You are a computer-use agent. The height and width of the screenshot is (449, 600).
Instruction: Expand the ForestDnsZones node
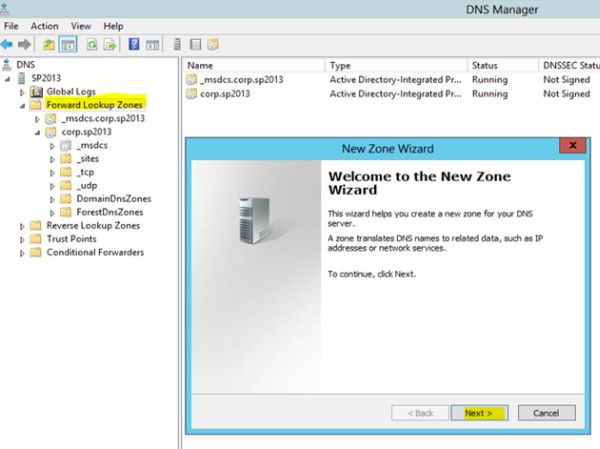click(x=52, y=213)
